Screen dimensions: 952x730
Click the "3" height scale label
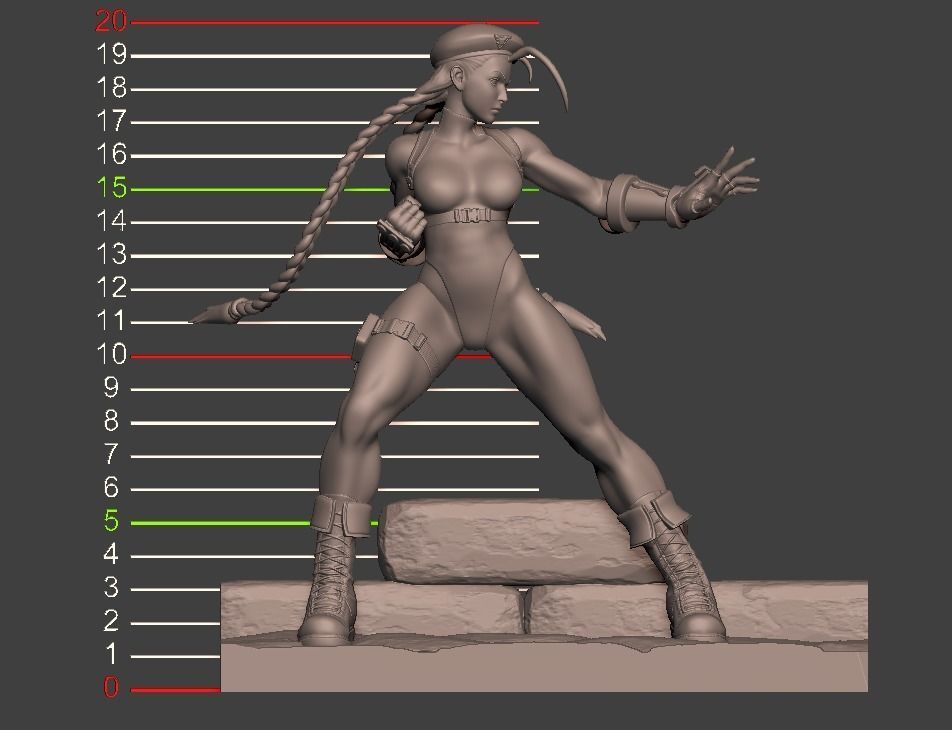110,588
